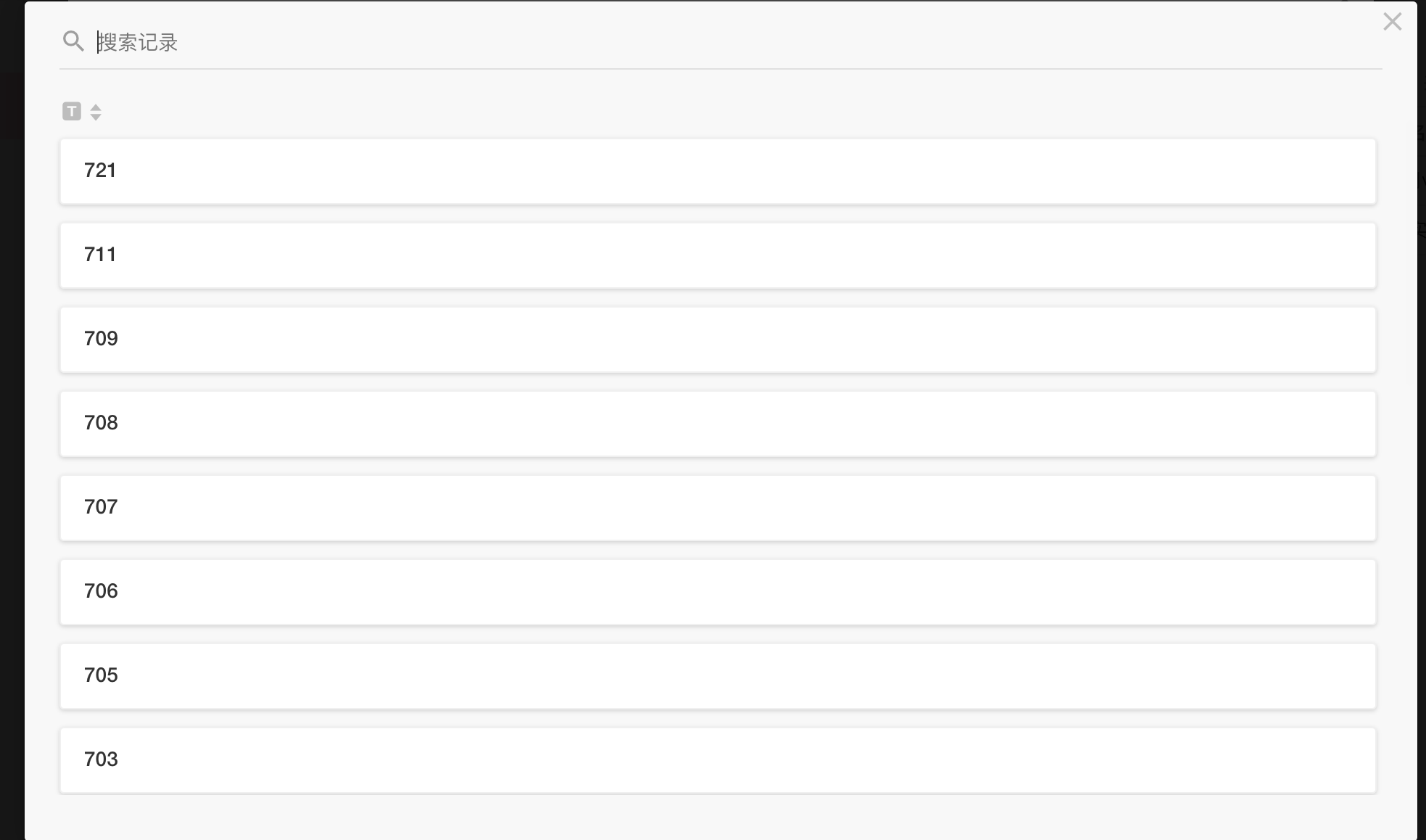
Task: Select the record labeled 707
Action: 717,508
